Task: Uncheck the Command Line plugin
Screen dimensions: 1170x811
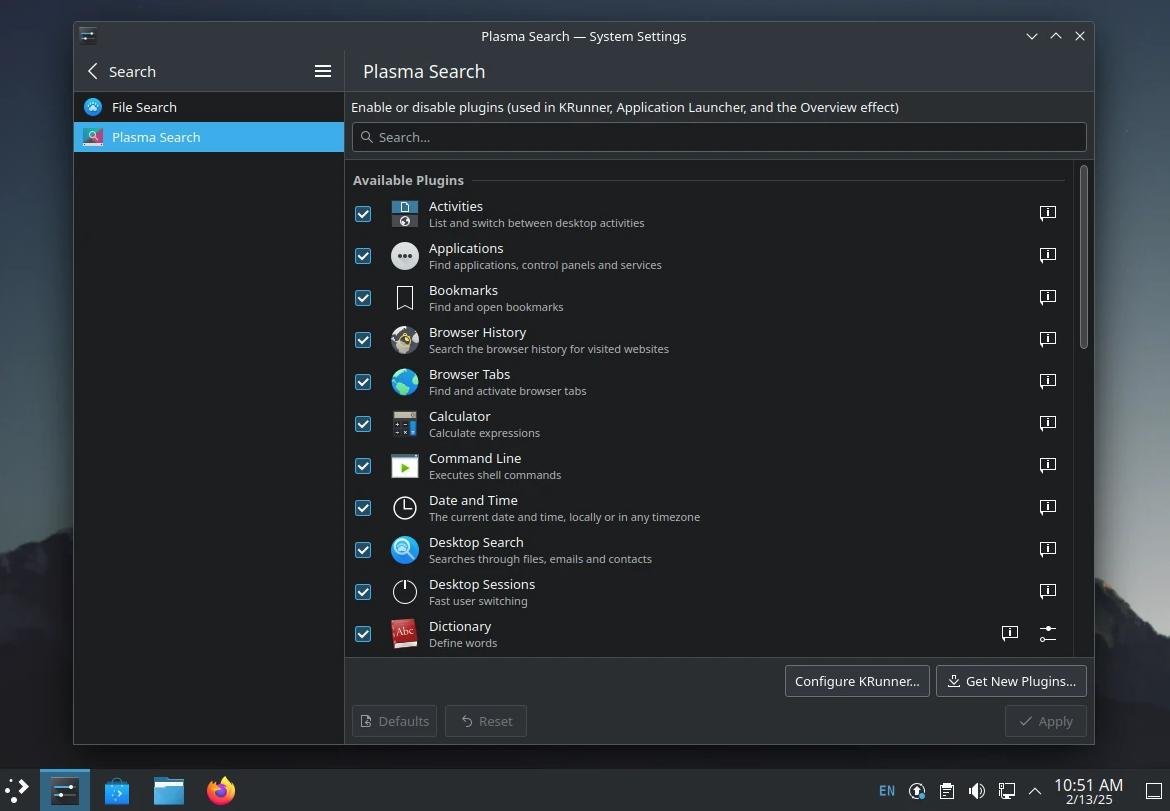Action: click(x=363, y=465)
